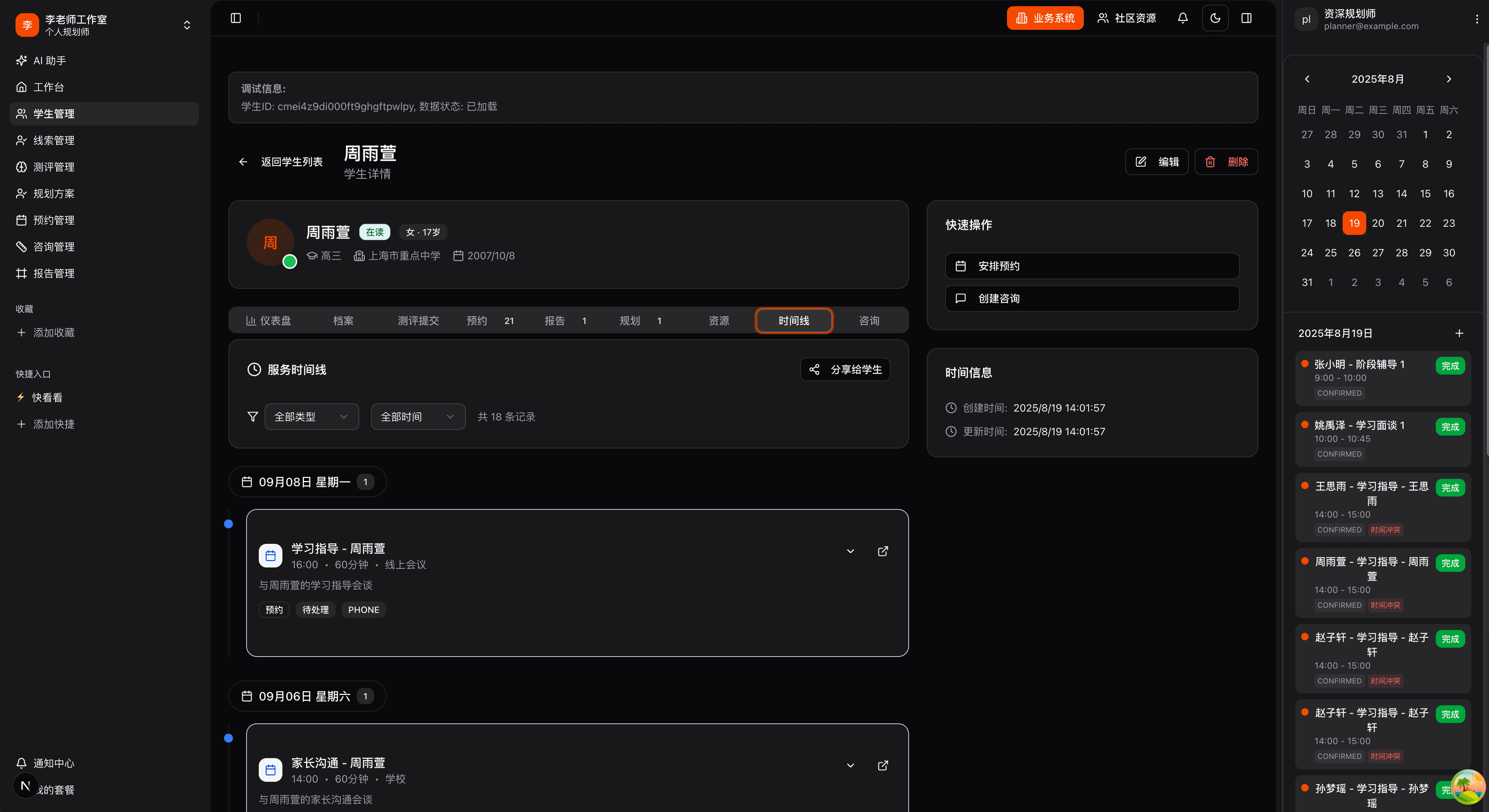Screen dimensions: 1489x812
Task: Collapse the left sidebar panel toggle
Action: [236, 18]
